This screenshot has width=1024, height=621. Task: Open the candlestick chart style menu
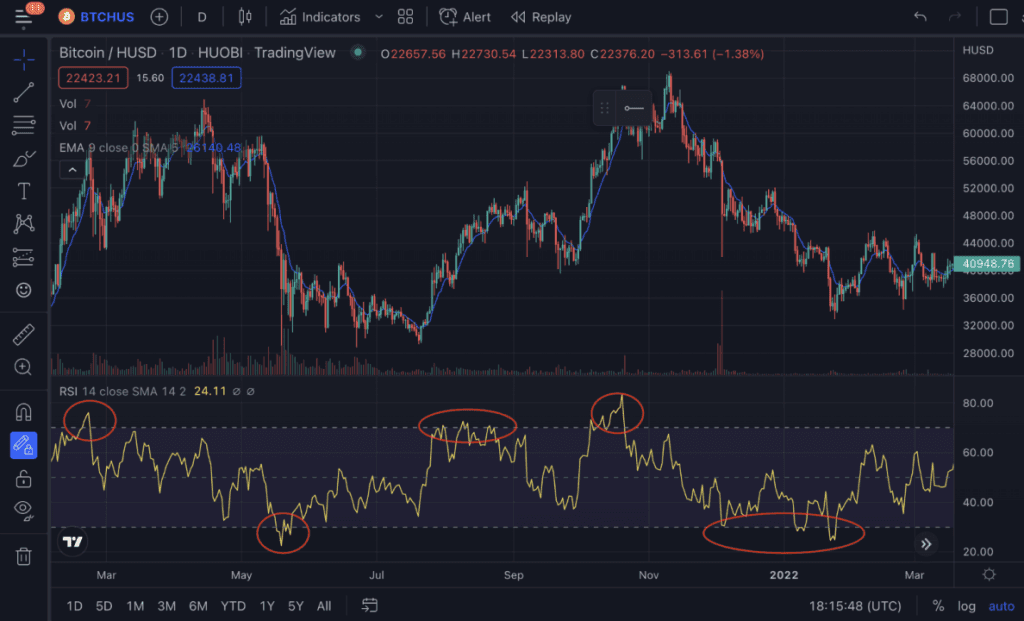[x=245, y=17]
